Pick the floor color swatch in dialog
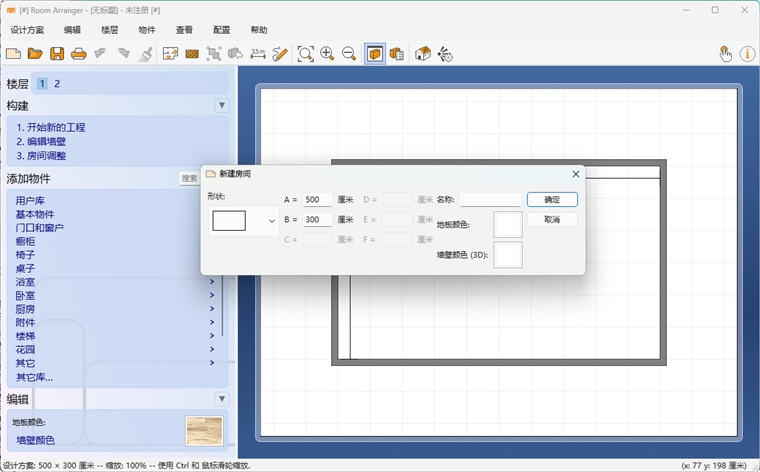760x472 pixels. coord(507,224)
